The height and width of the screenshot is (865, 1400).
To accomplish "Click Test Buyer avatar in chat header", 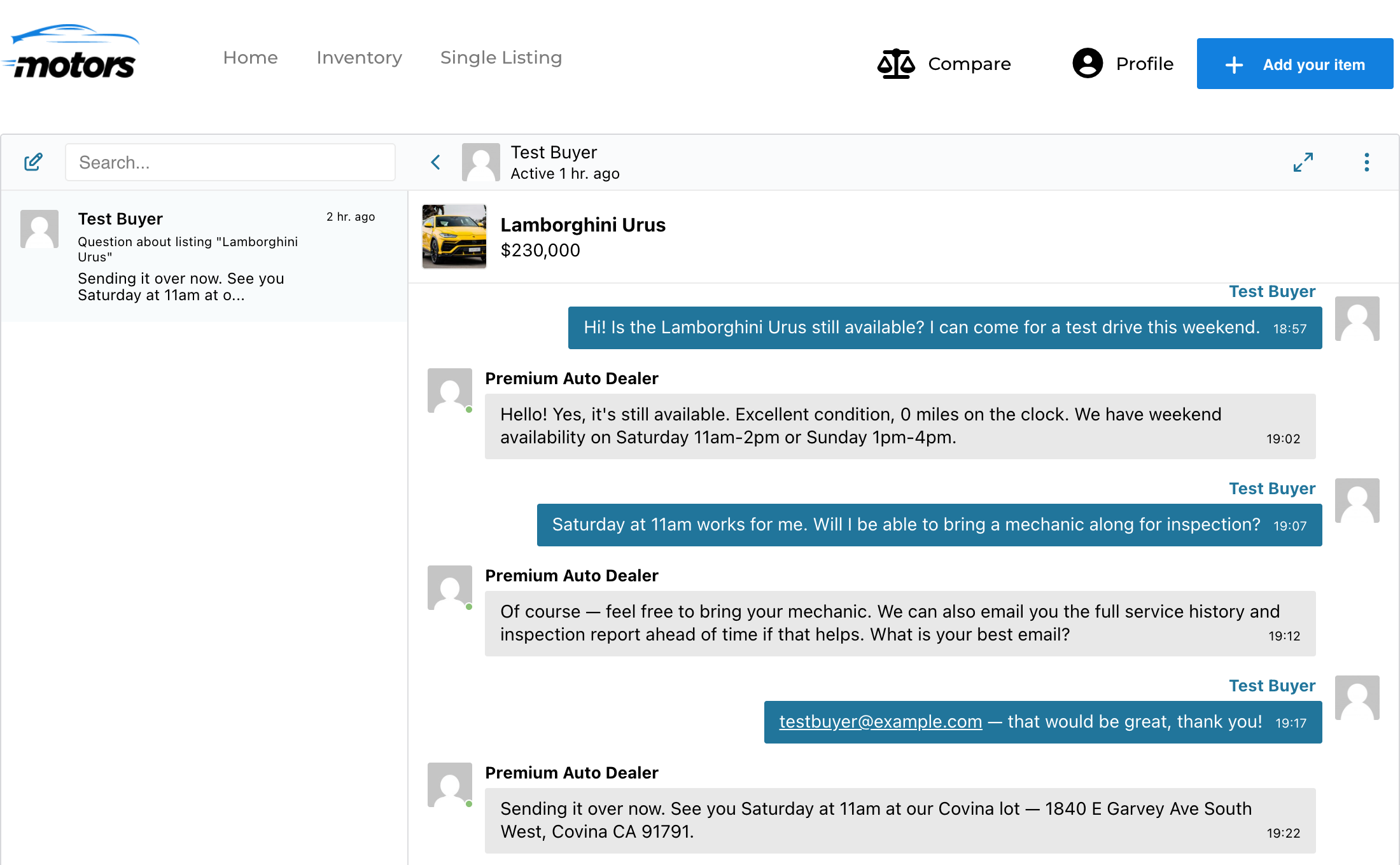I will (x=480, y=162).
